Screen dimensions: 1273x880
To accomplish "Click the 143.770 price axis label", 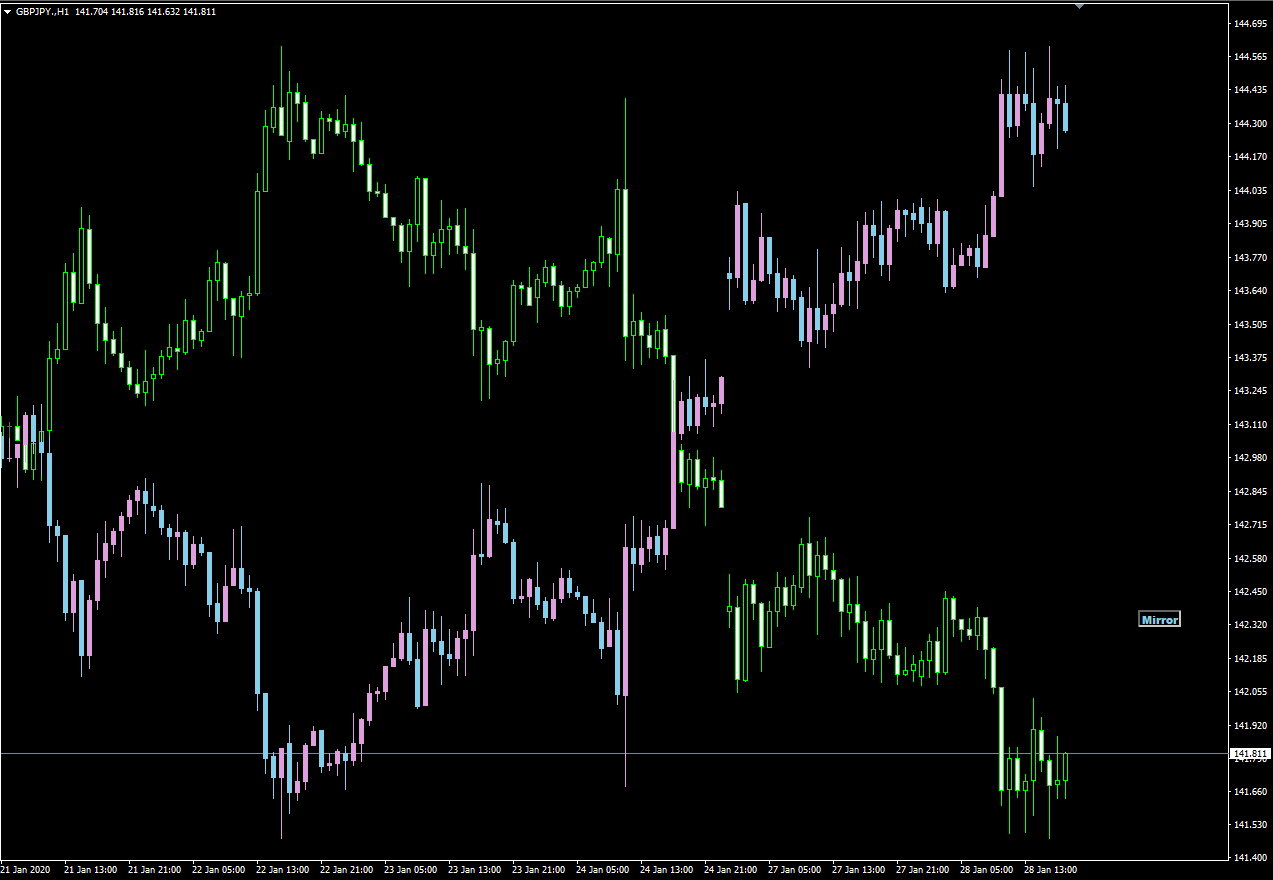I will tap(1251, 257).
